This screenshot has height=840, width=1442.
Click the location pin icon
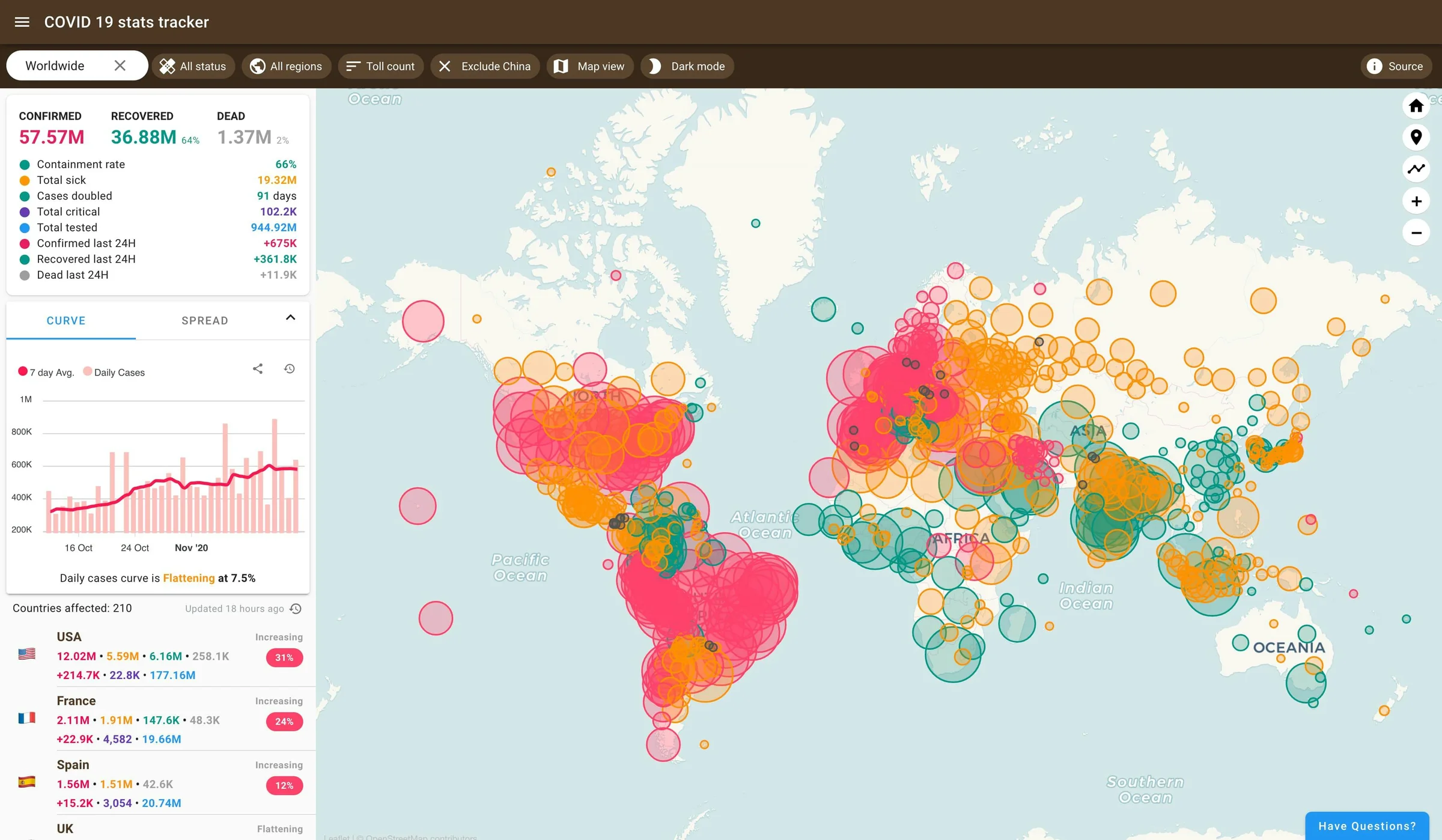(1416, 137)
